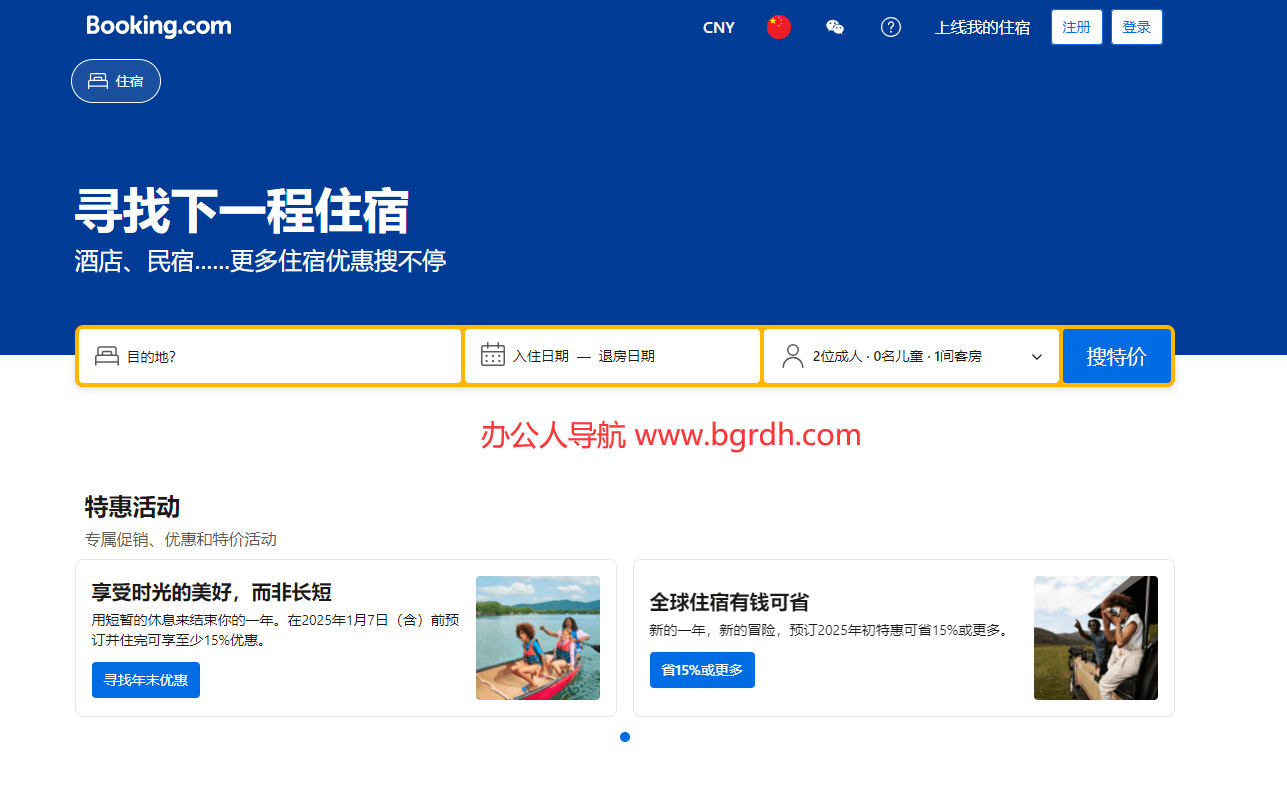Click the bed icon in 住宿 tab
This screenshot has width=1287, height=805.
(98, 81)
